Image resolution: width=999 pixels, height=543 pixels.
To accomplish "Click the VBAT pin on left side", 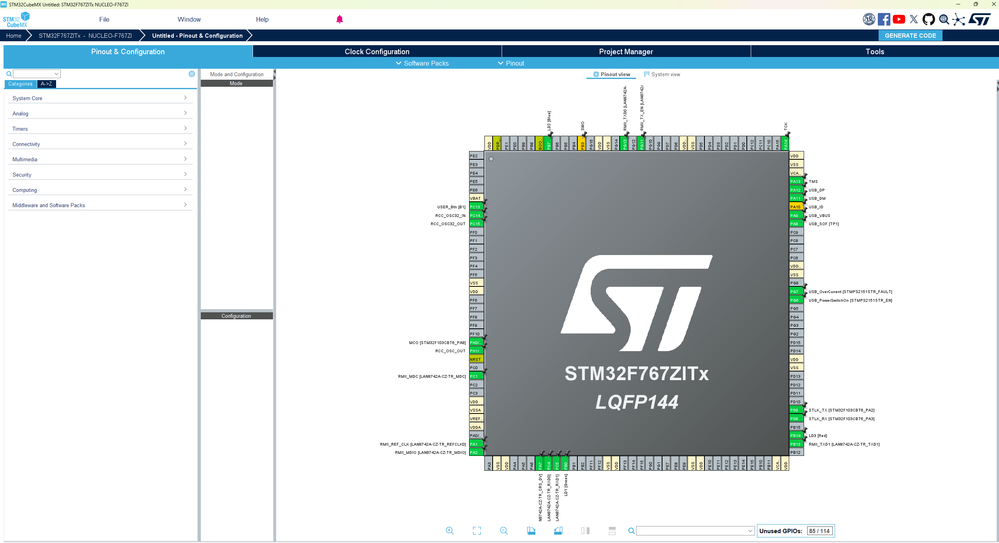I will [476, 198].
